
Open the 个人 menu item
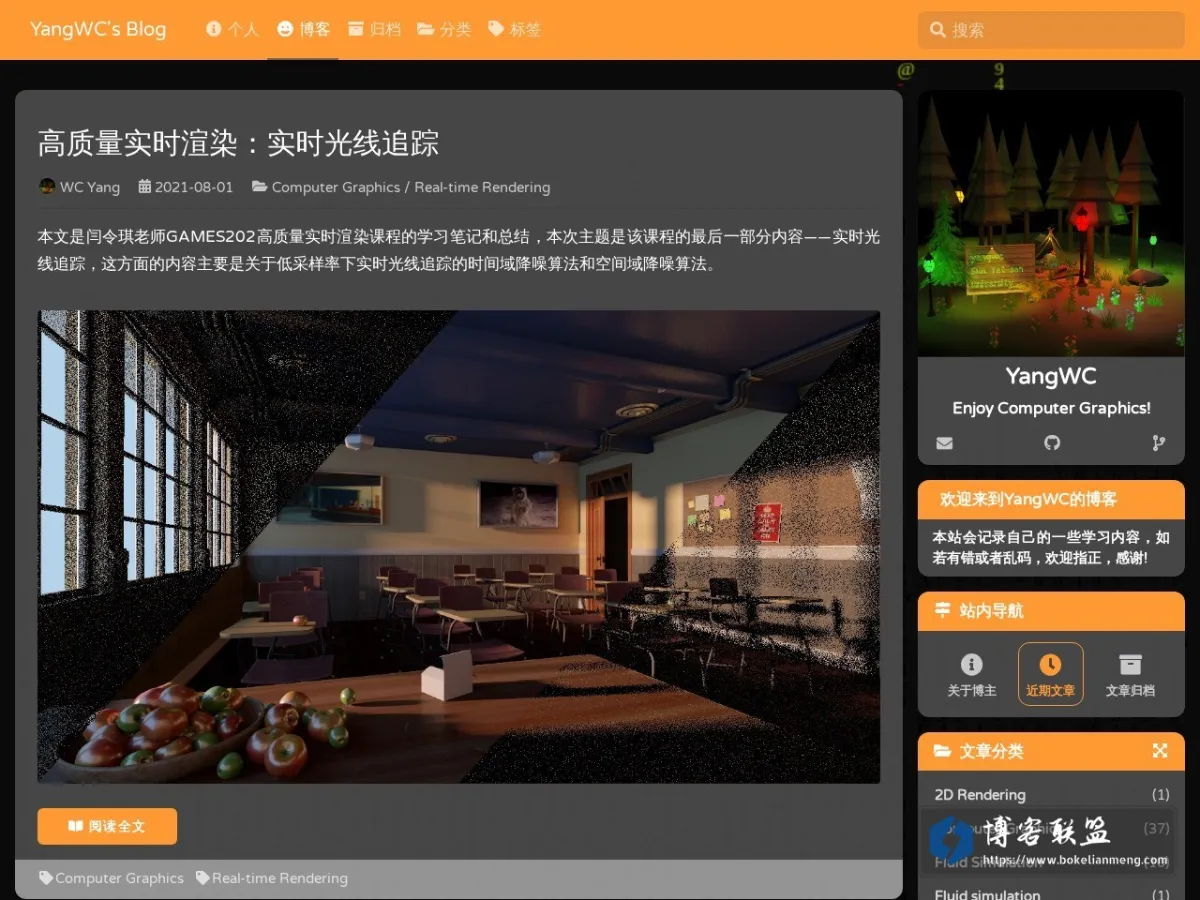pyautogui.click(x=232, y=29)
